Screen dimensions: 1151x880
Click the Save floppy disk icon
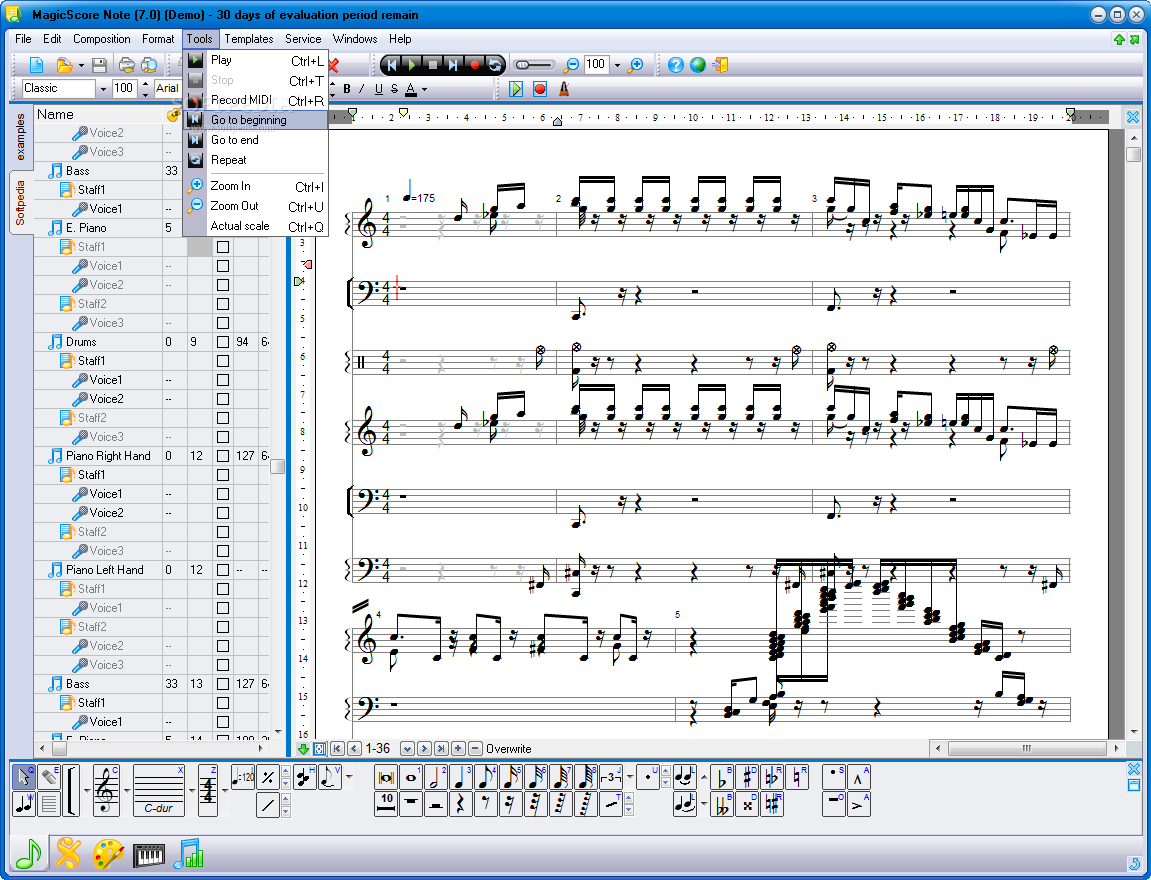click(x=99, y=65)
